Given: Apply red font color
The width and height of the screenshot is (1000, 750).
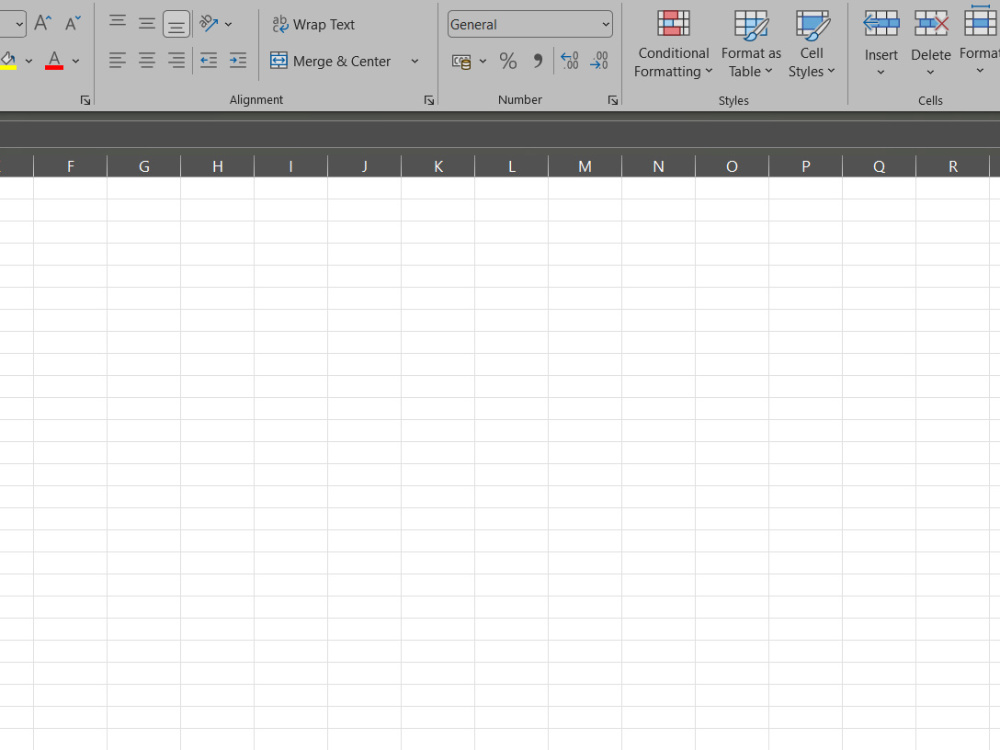Looking at the screenshot, I should pyautogui.click(x=54, y=61).
